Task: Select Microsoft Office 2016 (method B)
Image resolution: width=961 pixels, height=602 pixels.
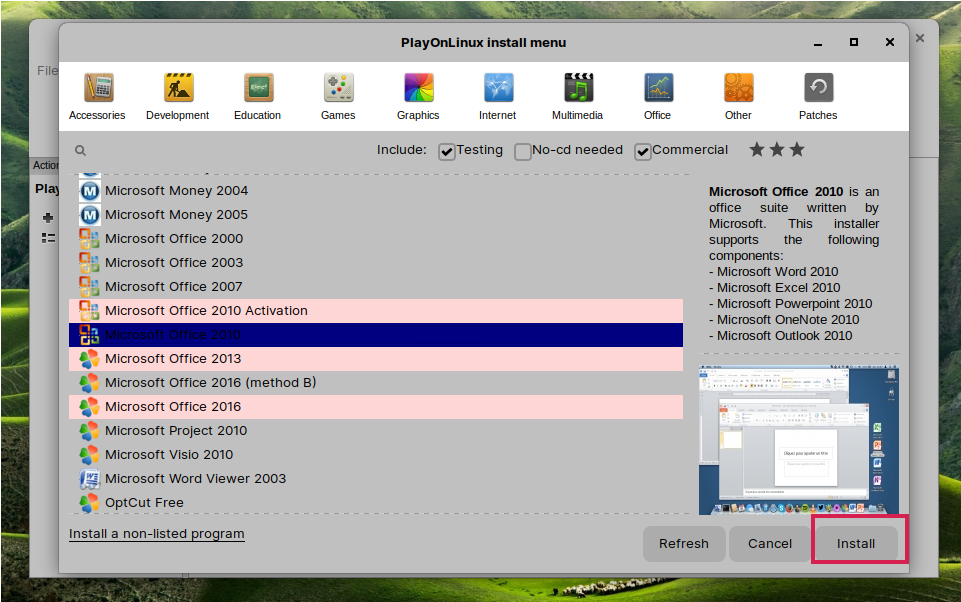Action: (376, 383)
